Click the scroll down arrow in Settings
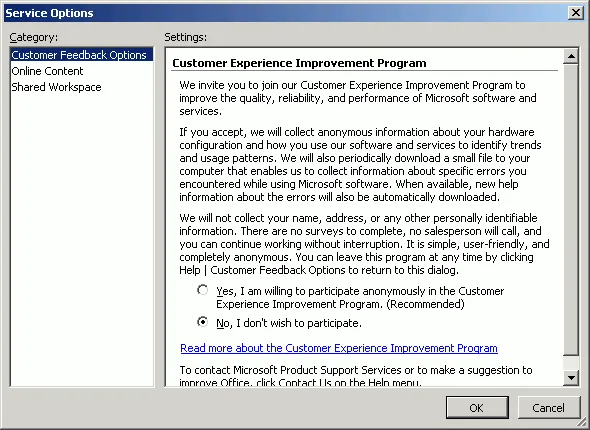Image resolution: width=590 pixels, height=430 pixels. point(571,377)
